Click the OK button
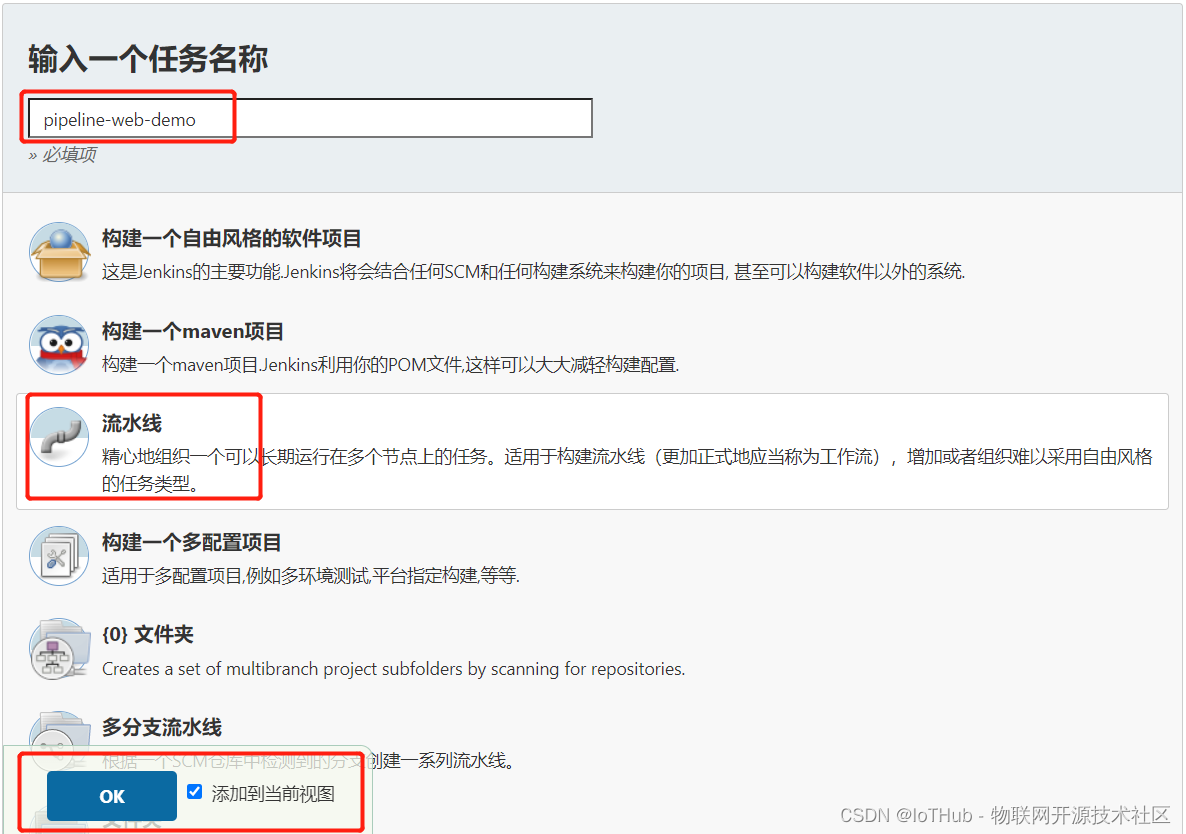1186x834 pixels. [112, 796]
